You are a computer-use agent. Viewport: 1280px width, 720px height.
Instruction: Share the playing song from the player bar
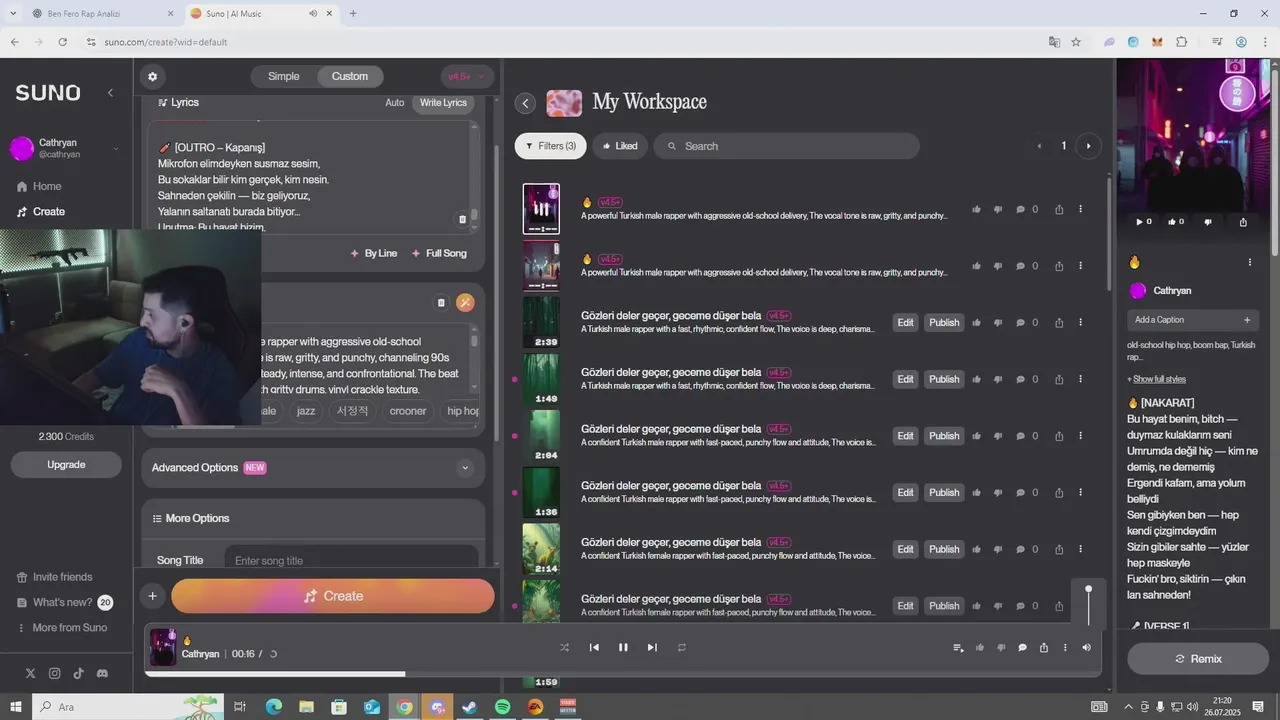pyautogui.click(x=1043, y=648)
